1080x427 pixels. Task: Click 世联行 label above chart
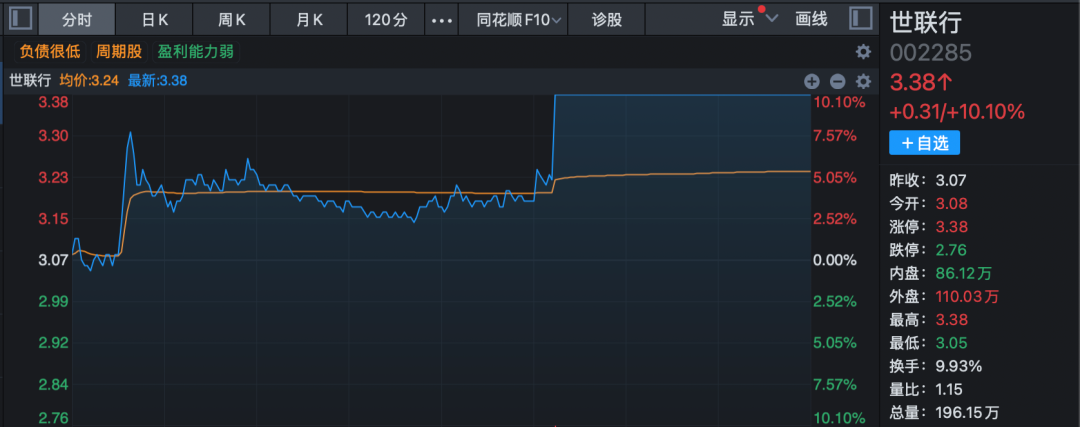(30, 81)
